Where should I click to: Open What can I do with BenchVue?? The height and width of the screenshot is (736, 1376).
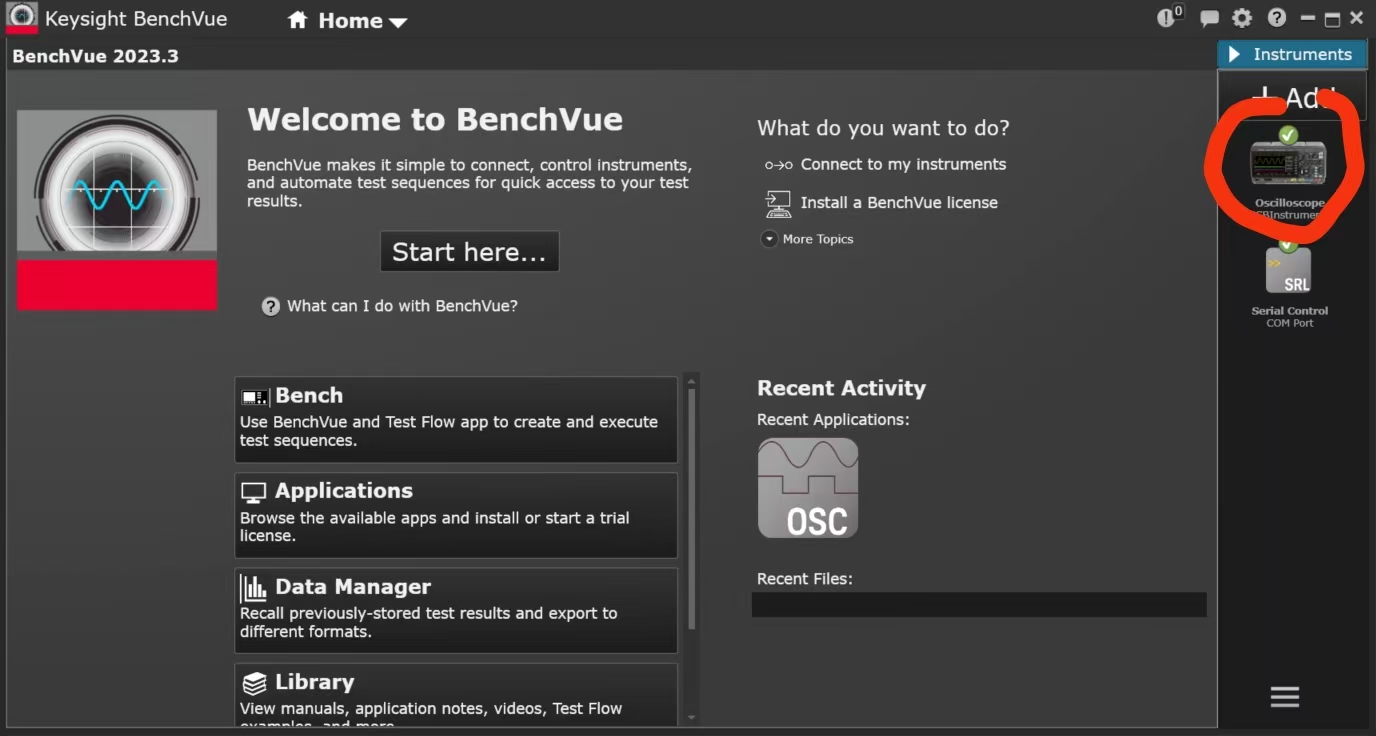click(x=402, y=306)
